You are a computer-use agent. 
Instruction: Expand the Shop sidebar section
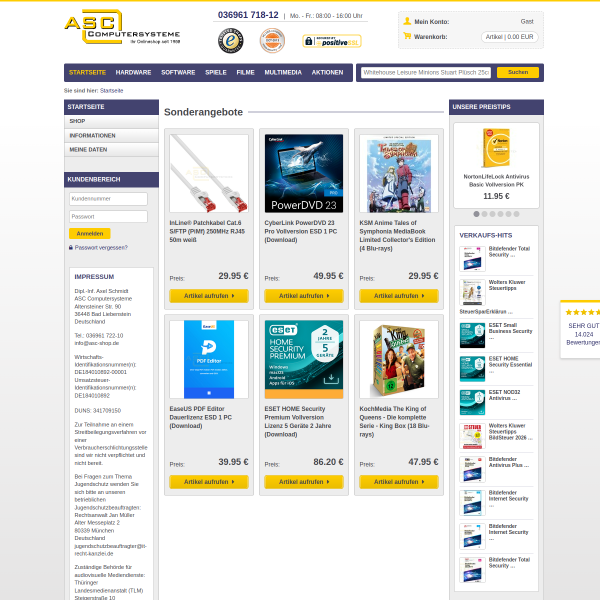111,121
